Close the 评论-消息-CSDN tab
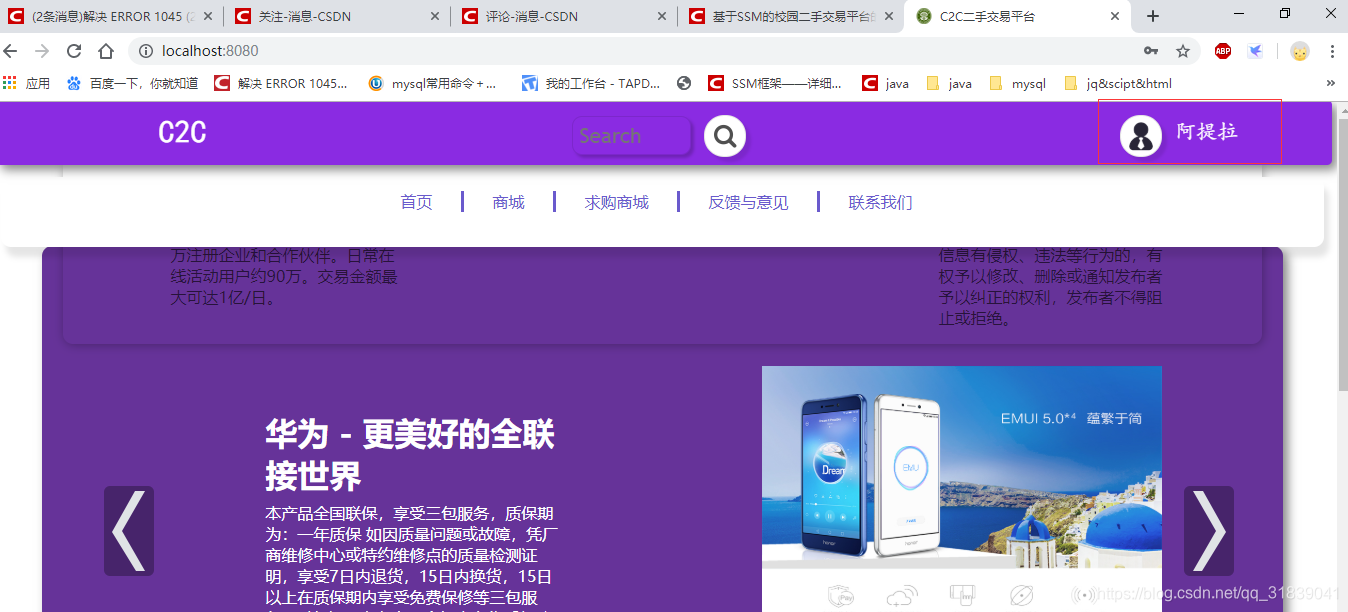Image resolution: width=1348 pixels, height=612 pixels. pyautogui.click(x=662, y=16)
